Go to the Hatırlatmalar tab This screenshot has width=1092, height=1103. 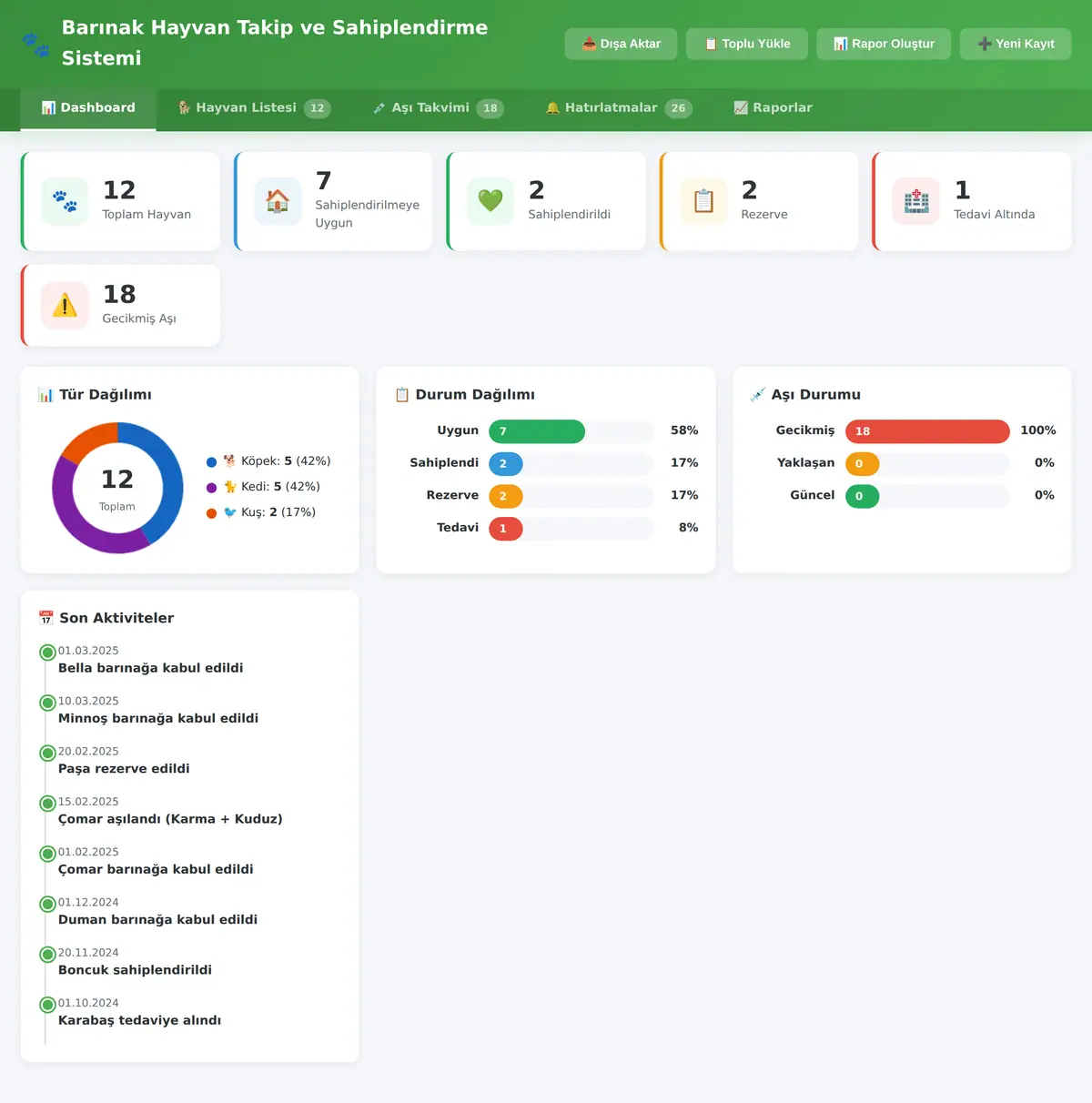click(x=619, y=108)
